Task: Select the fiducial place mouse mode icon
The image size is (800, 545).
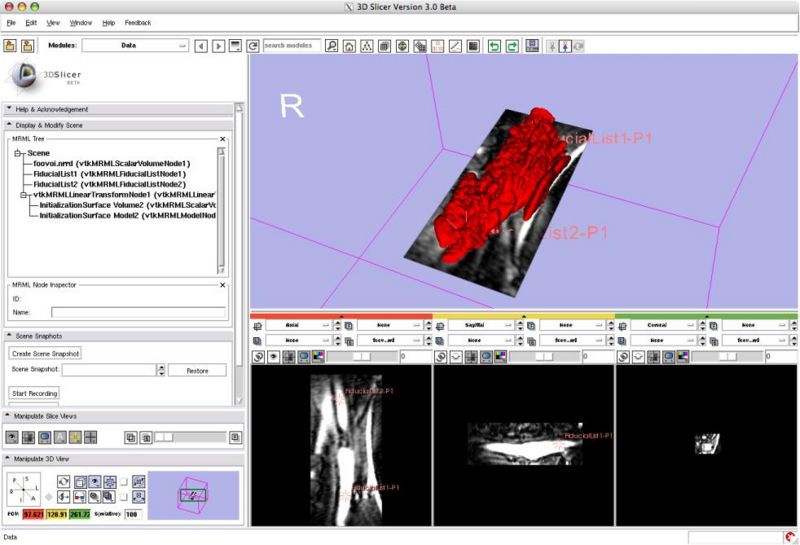Action: point(565,46)
